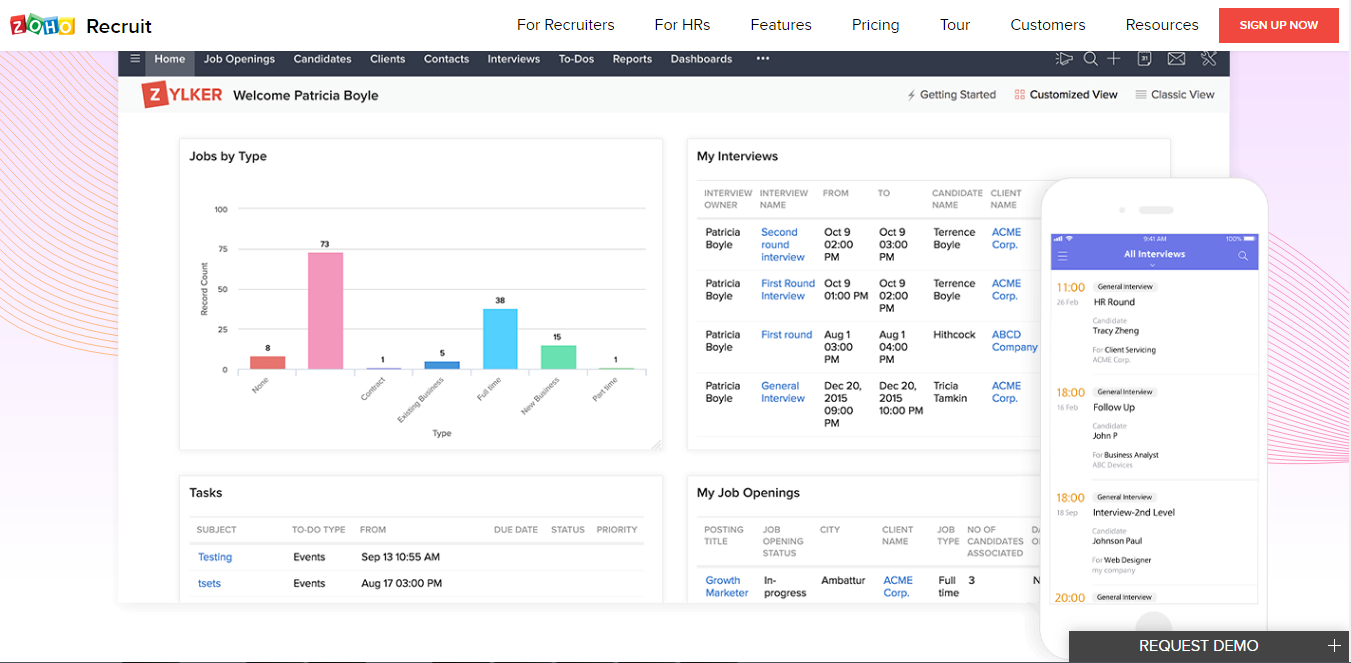Screen dimensions: 1351x663
Task: Click the lightning bolt Getting Started icon
Action: coord(911,95)
